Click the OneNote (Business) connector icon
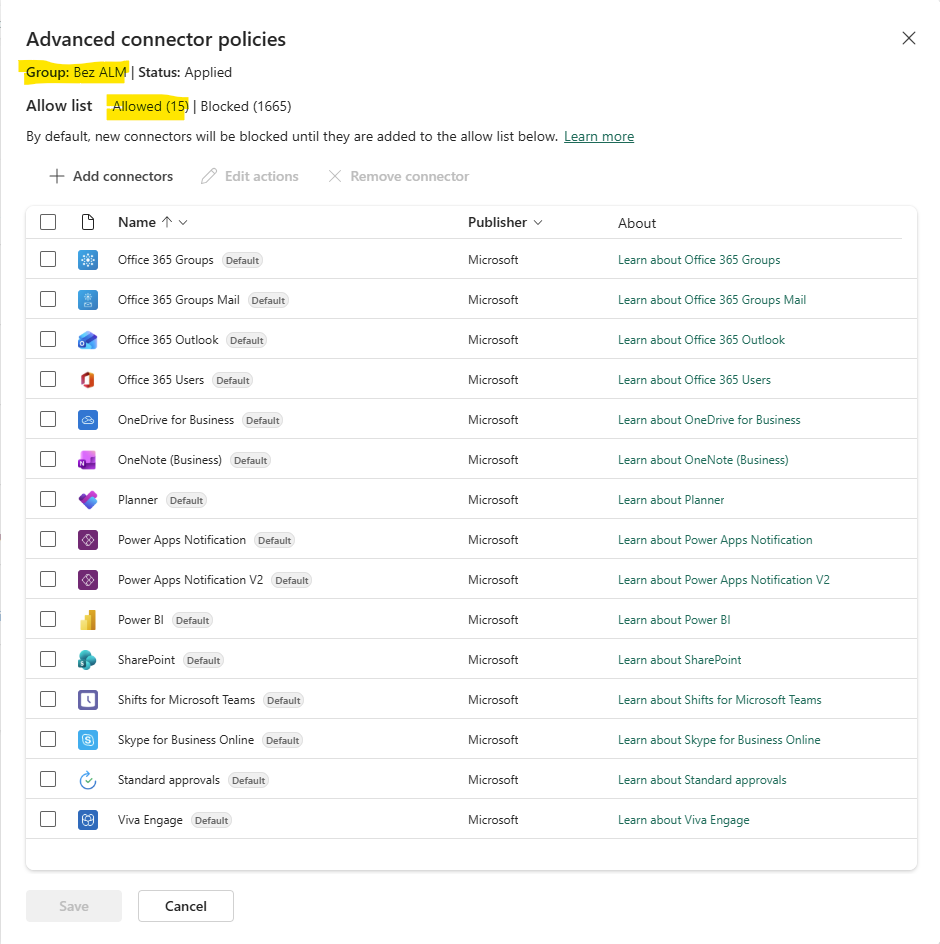Image resolution: width=940 pixels, height=944 pixels. [88, 460]
